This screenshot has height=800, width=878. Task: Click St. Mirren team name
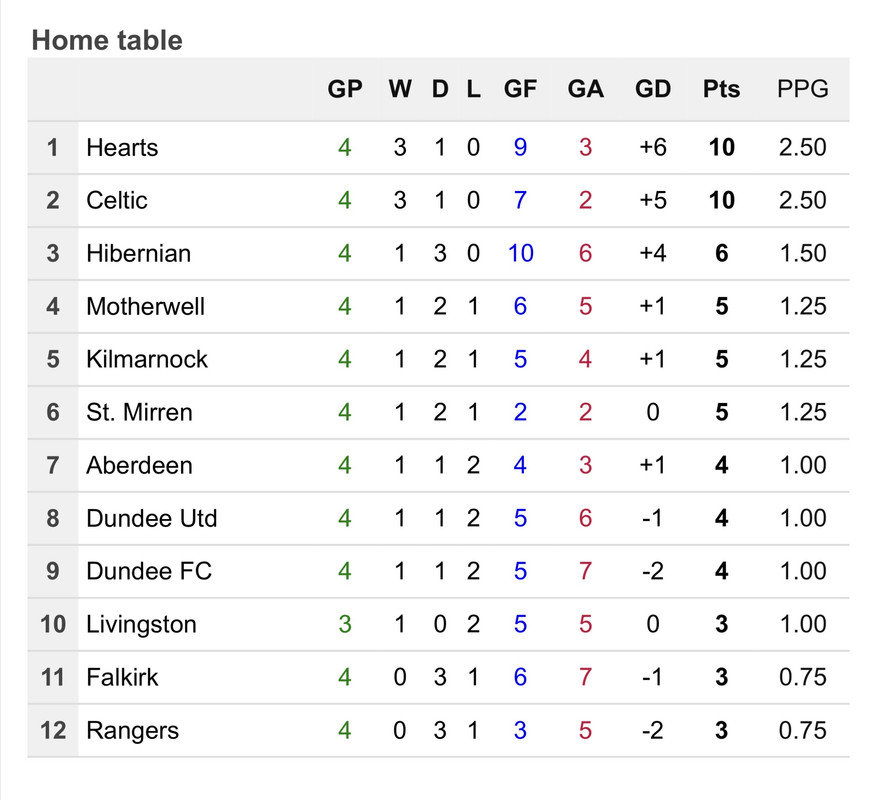tap(139, 413)
